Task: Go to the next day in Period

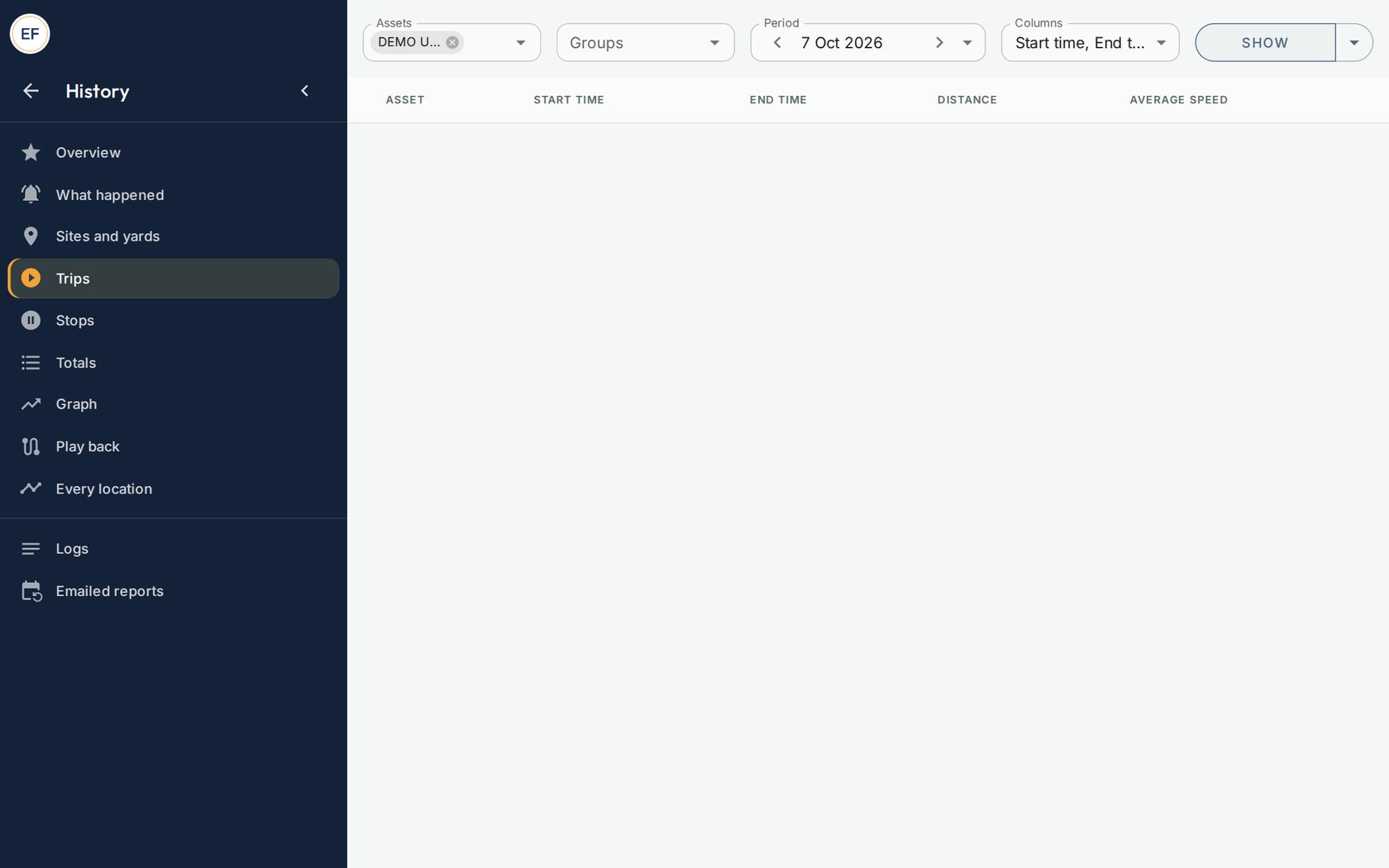Action: click(x=939, y=42)
